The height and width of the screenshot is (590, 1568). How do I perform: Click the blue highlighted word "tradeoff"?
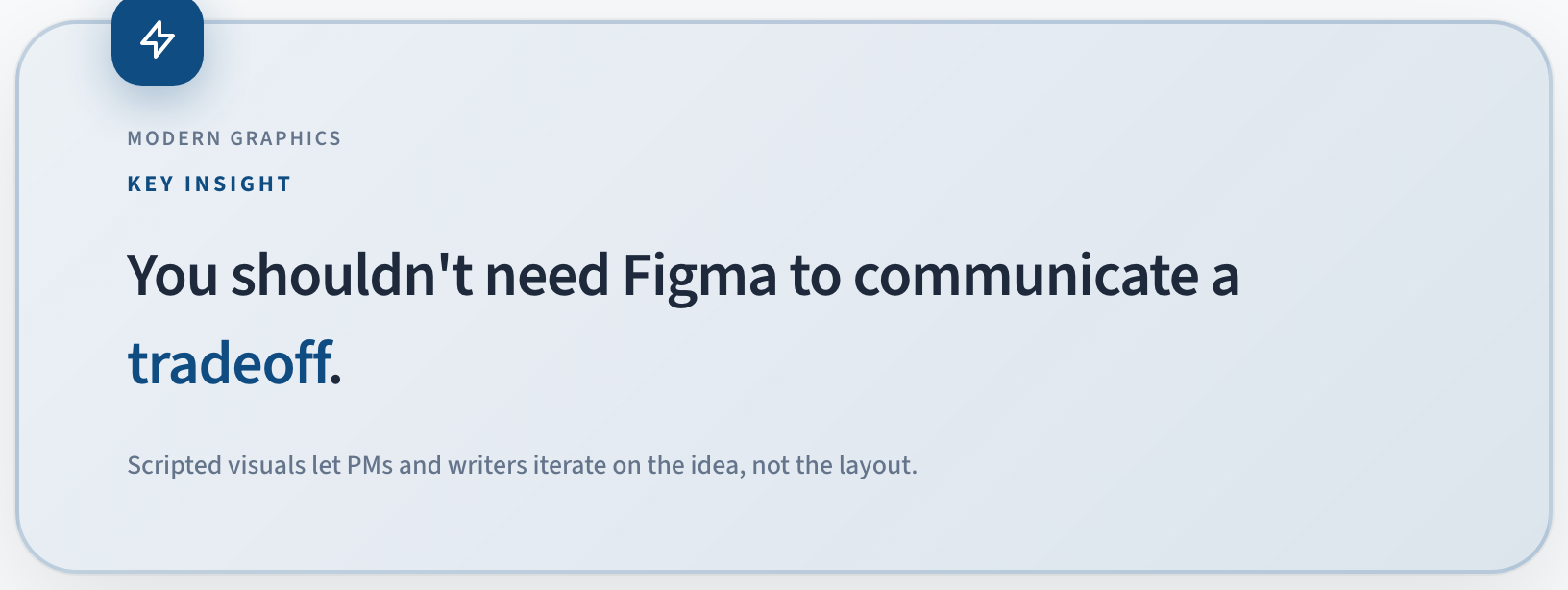[230, 363]
